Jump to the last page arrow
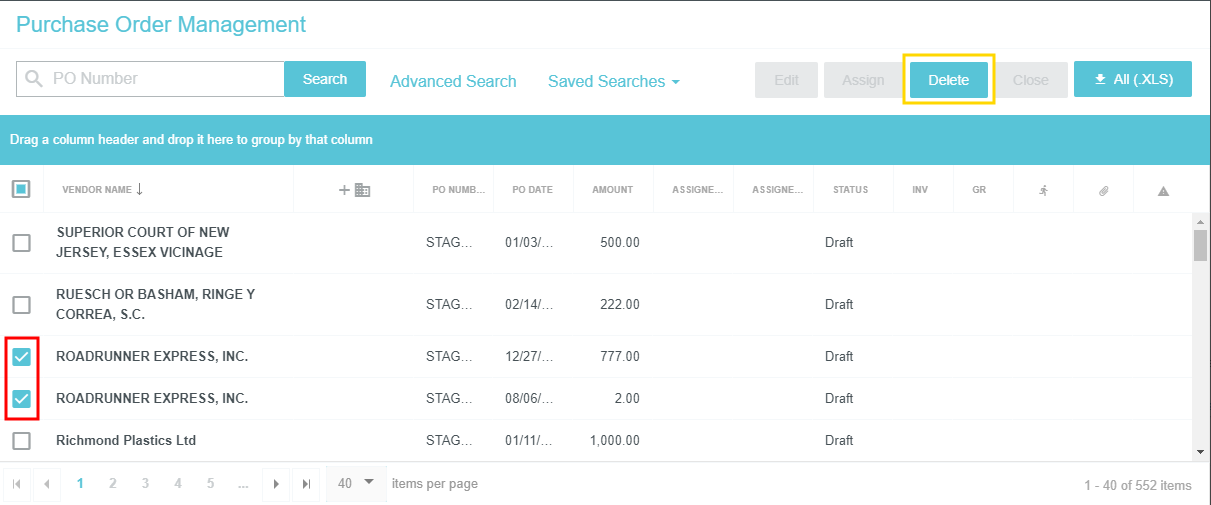This screenshot has width=1211, height=505. click(x=307, y=484)
